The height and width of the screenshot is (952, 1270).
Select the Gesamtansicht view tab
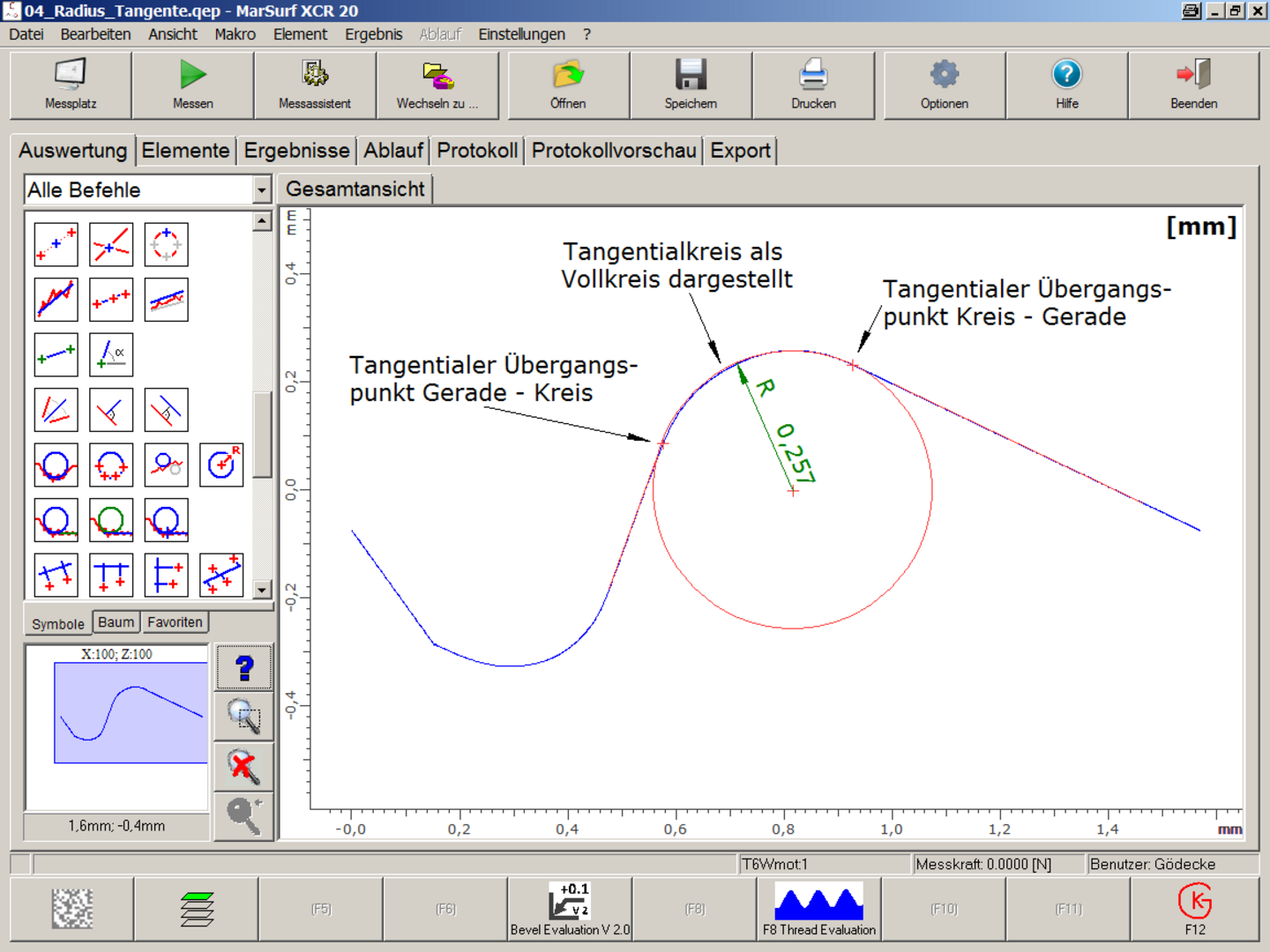355,189
